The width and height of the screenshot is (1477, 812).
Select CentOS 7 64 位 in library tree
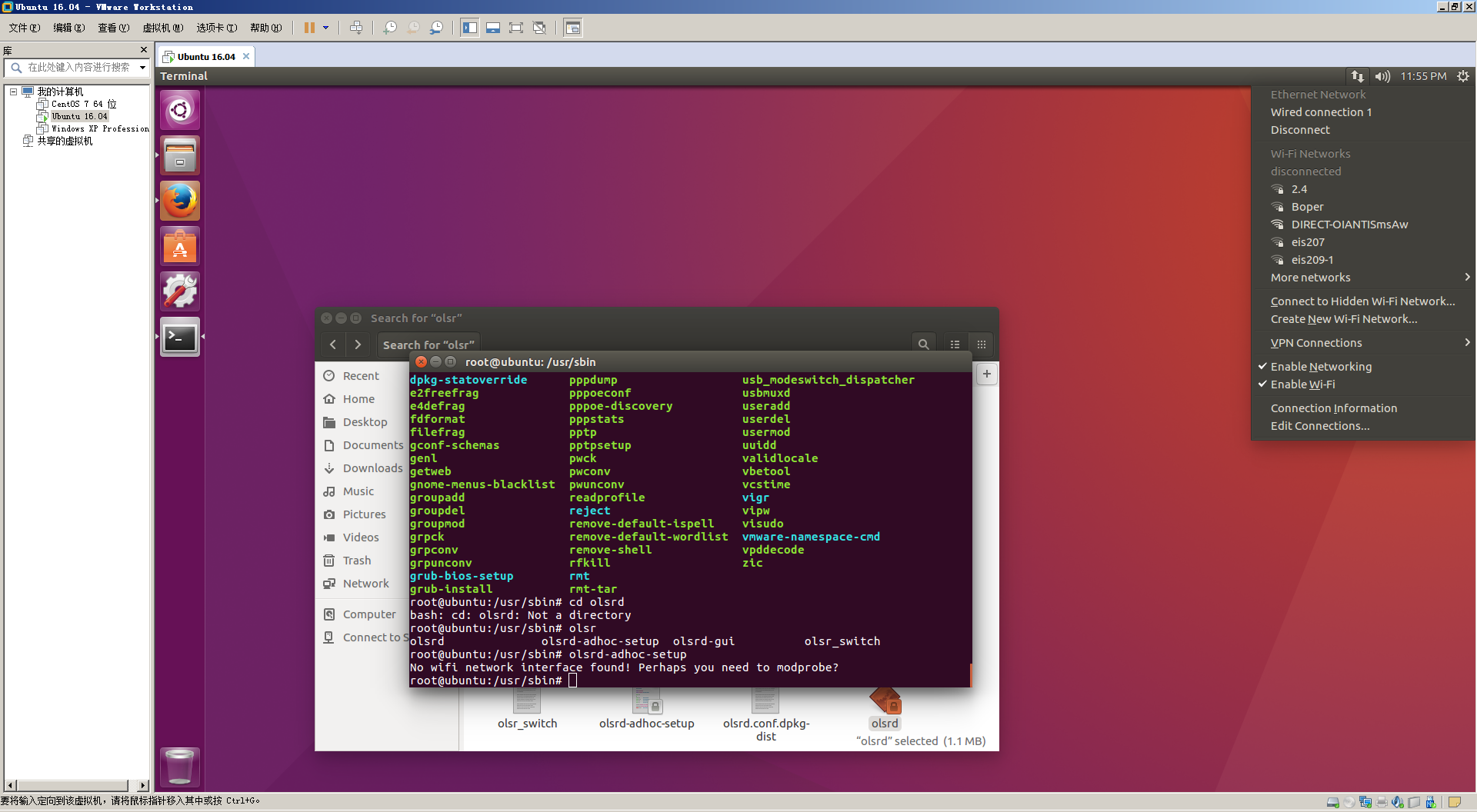tap(84, 104)
